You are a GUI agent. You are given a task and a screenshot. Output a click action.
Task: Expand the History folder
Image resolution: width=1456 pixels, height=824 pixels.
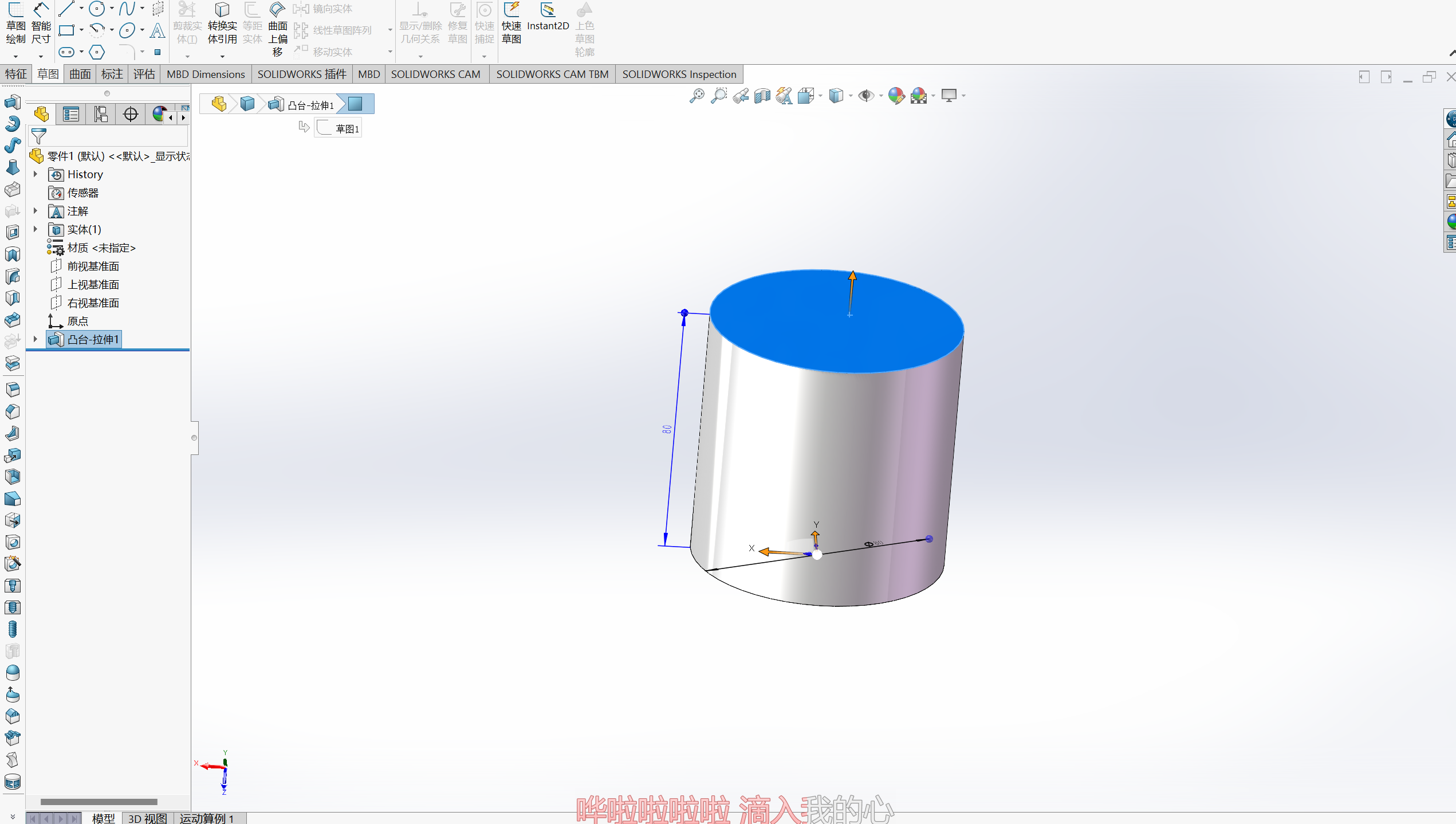tap(36, 174)
